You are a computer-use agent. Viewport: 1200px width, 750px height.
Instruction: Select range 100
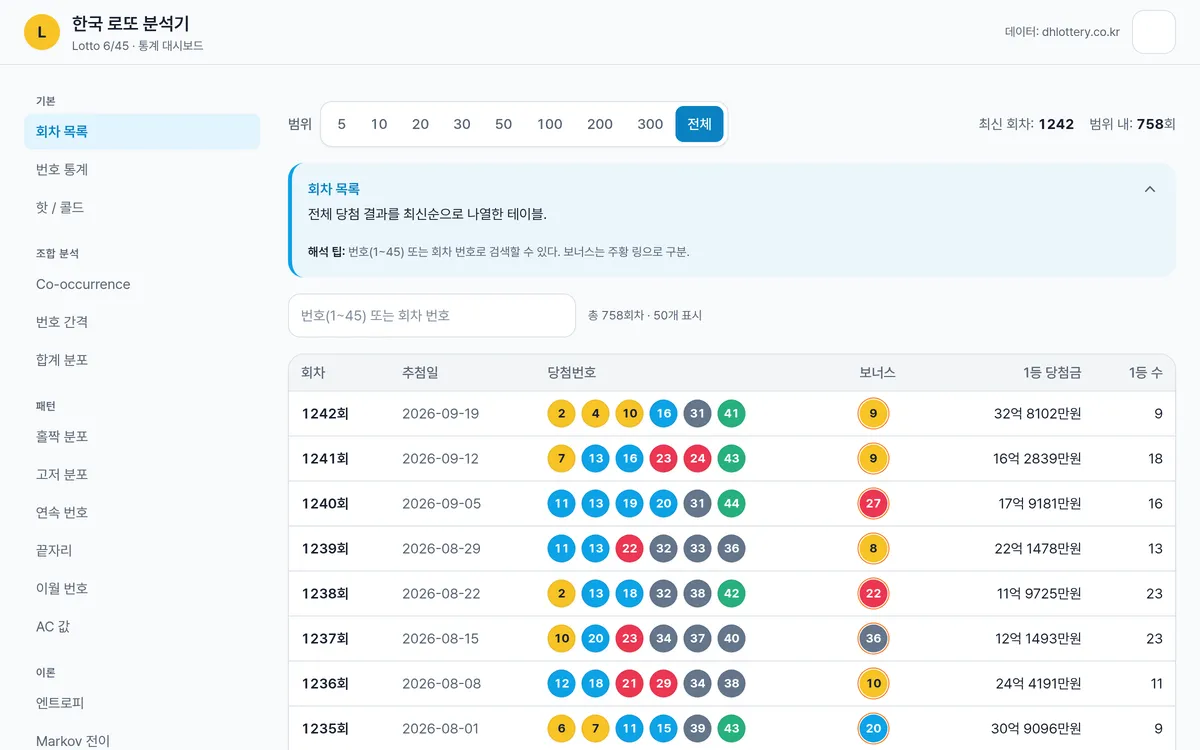550,124
